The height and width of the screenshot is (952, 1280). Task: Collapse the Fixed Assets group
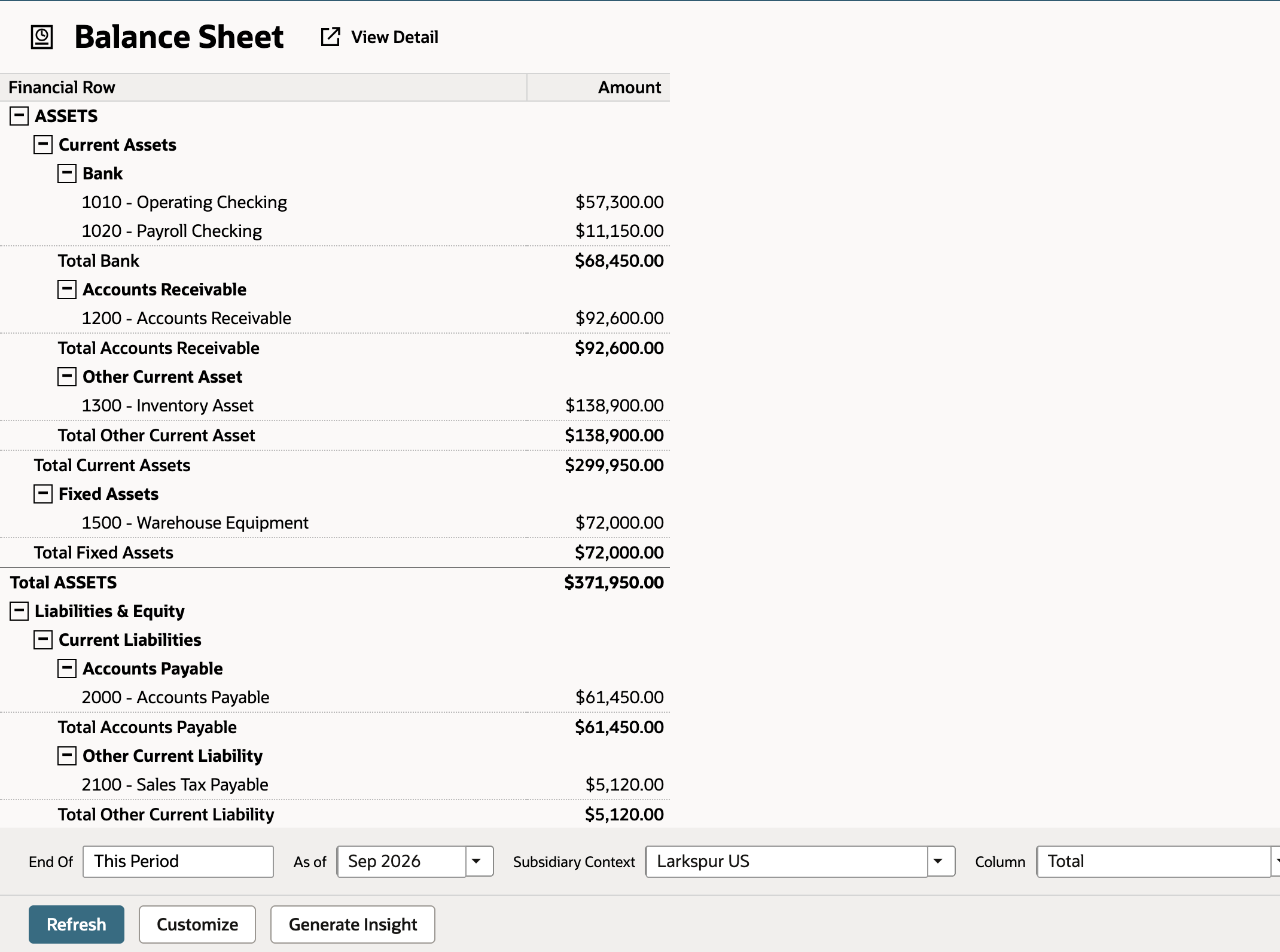pyautogui.click(x=43, y=494)
